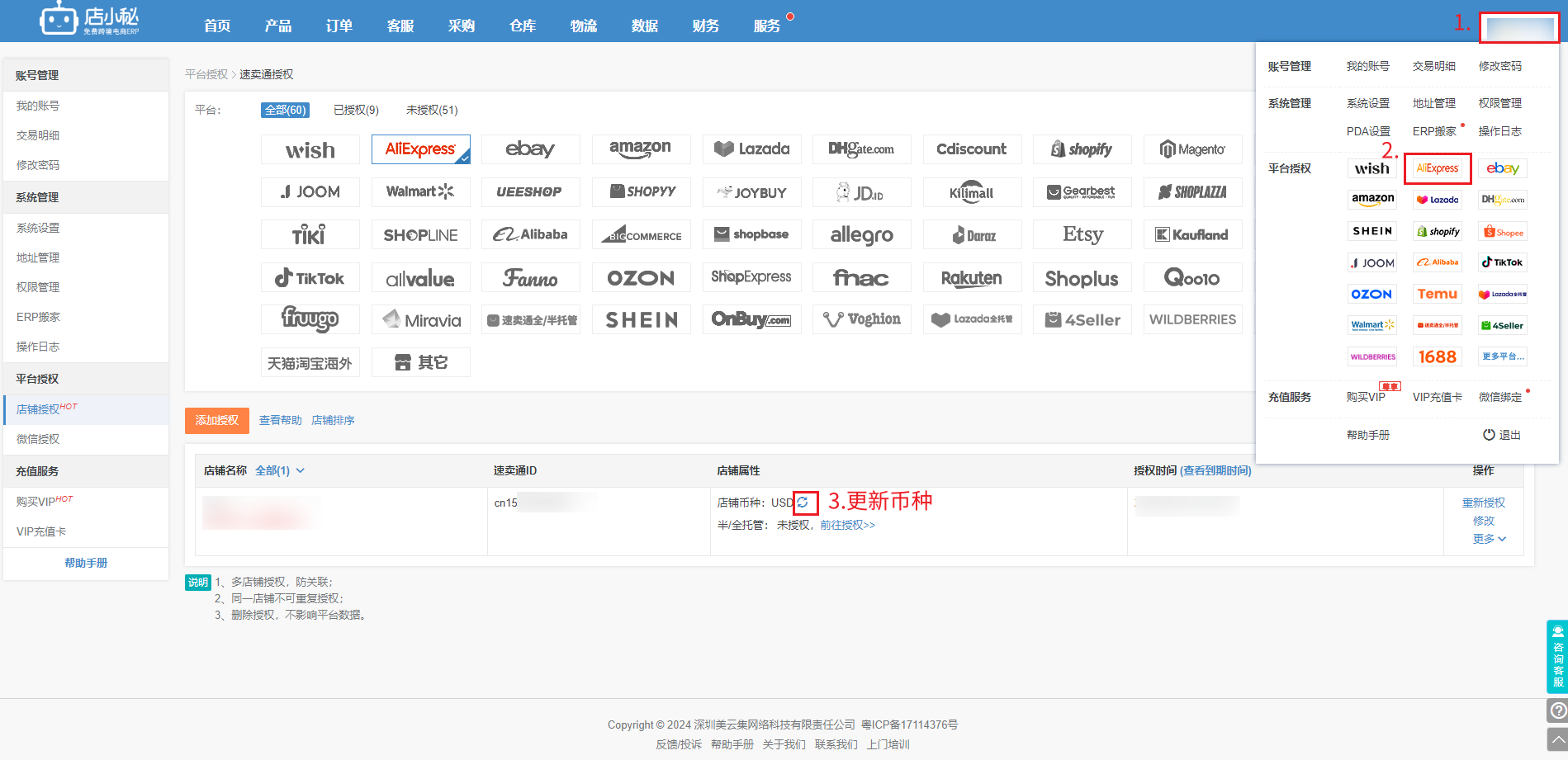Open the 查看帮助 link
The width and height of the screenshot is (1568, 760).
pyautogui.click(x=281, y=420)
